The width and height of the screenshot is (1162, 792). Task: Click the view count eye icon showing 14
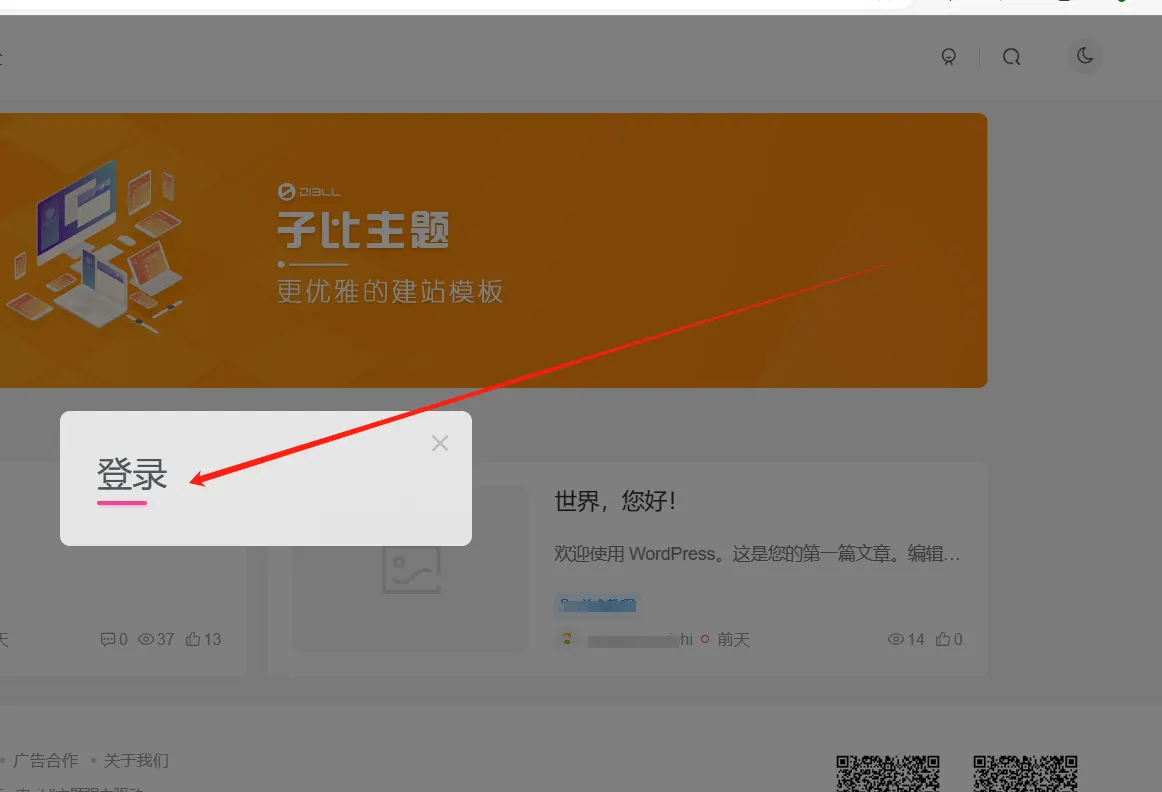(x=896, y=639)
